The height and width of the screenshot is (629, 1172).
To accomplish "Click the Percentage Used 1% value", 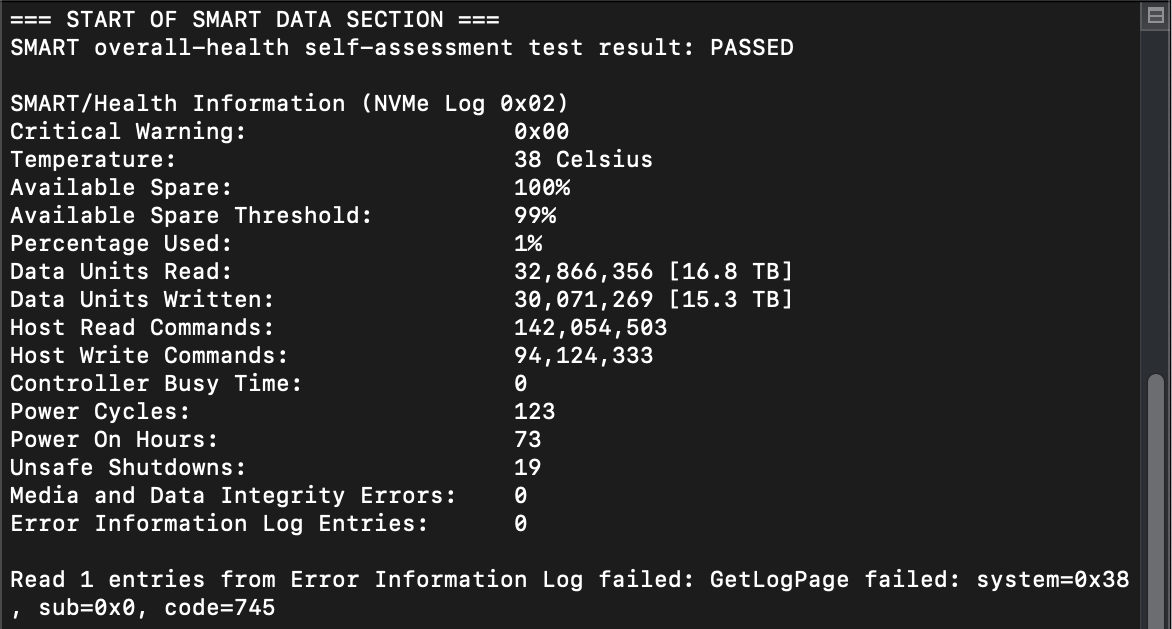I will tap(527, 243).
